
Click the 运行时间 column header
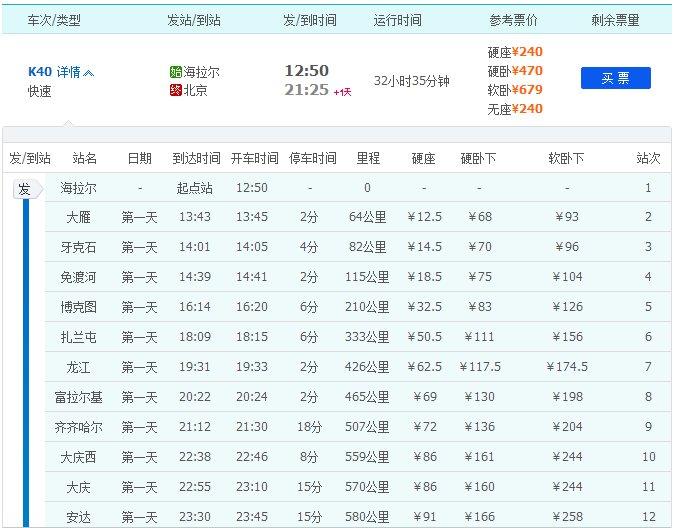pos(397,20)
